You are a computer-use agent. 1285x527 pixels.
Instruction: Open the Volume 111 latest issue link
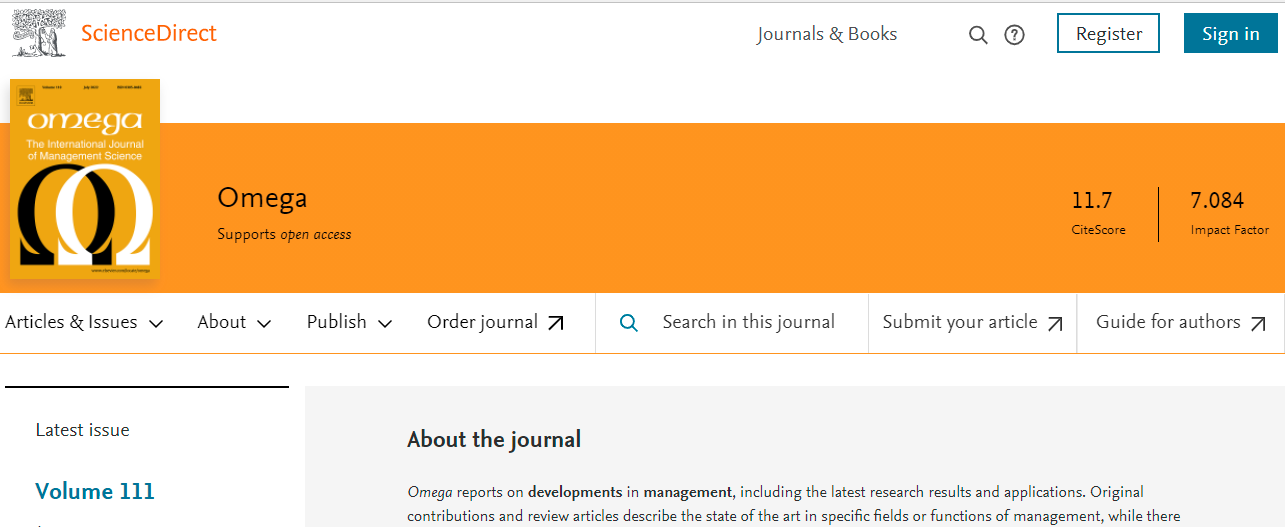(x=95, y=491)
